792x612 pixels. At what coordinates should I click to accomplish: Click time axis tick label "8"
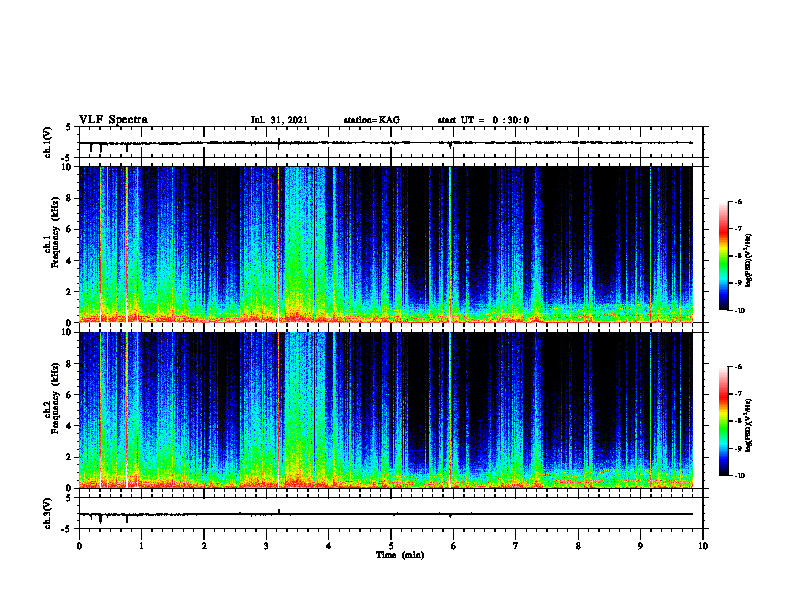tap(578, 546)
